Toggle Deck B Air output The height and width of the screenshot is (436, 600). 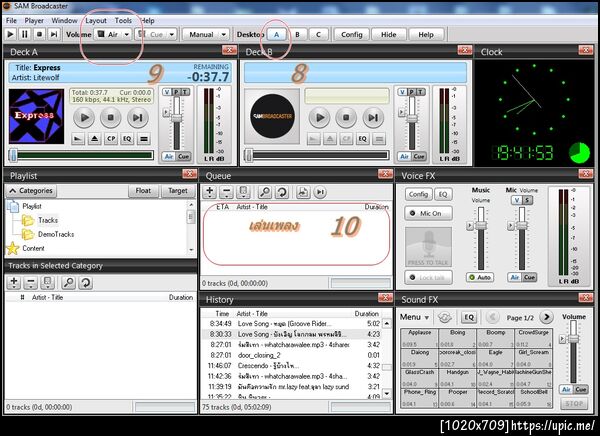tap(404, 156)
